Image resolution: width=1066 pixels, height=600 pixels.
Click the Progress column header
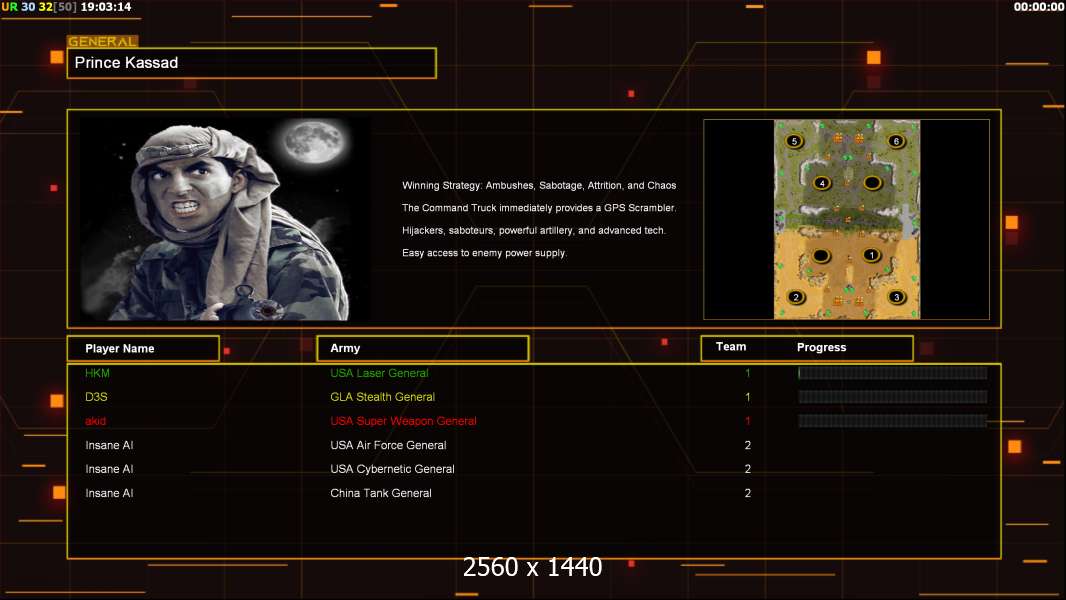pos(821,347)
